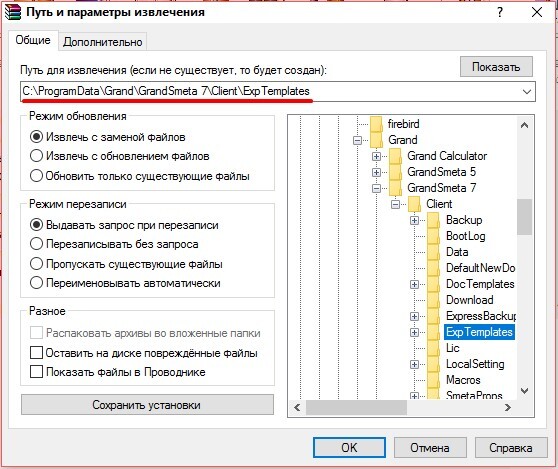Click the Download folder icon
This screenshot has width=558, height=469.
coord(433,300)
